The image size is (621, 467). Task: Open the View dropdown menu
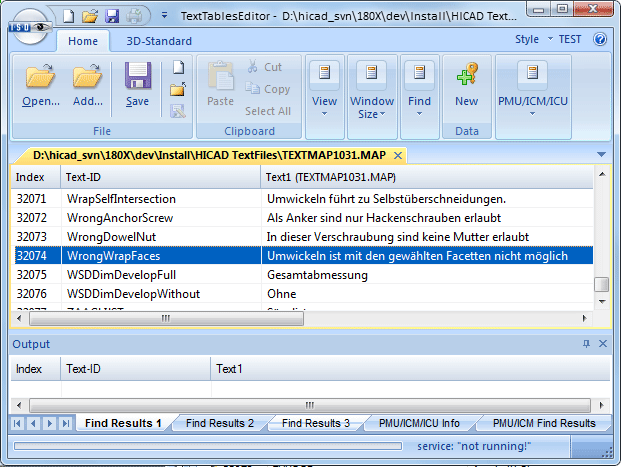[x=324, y=90]
